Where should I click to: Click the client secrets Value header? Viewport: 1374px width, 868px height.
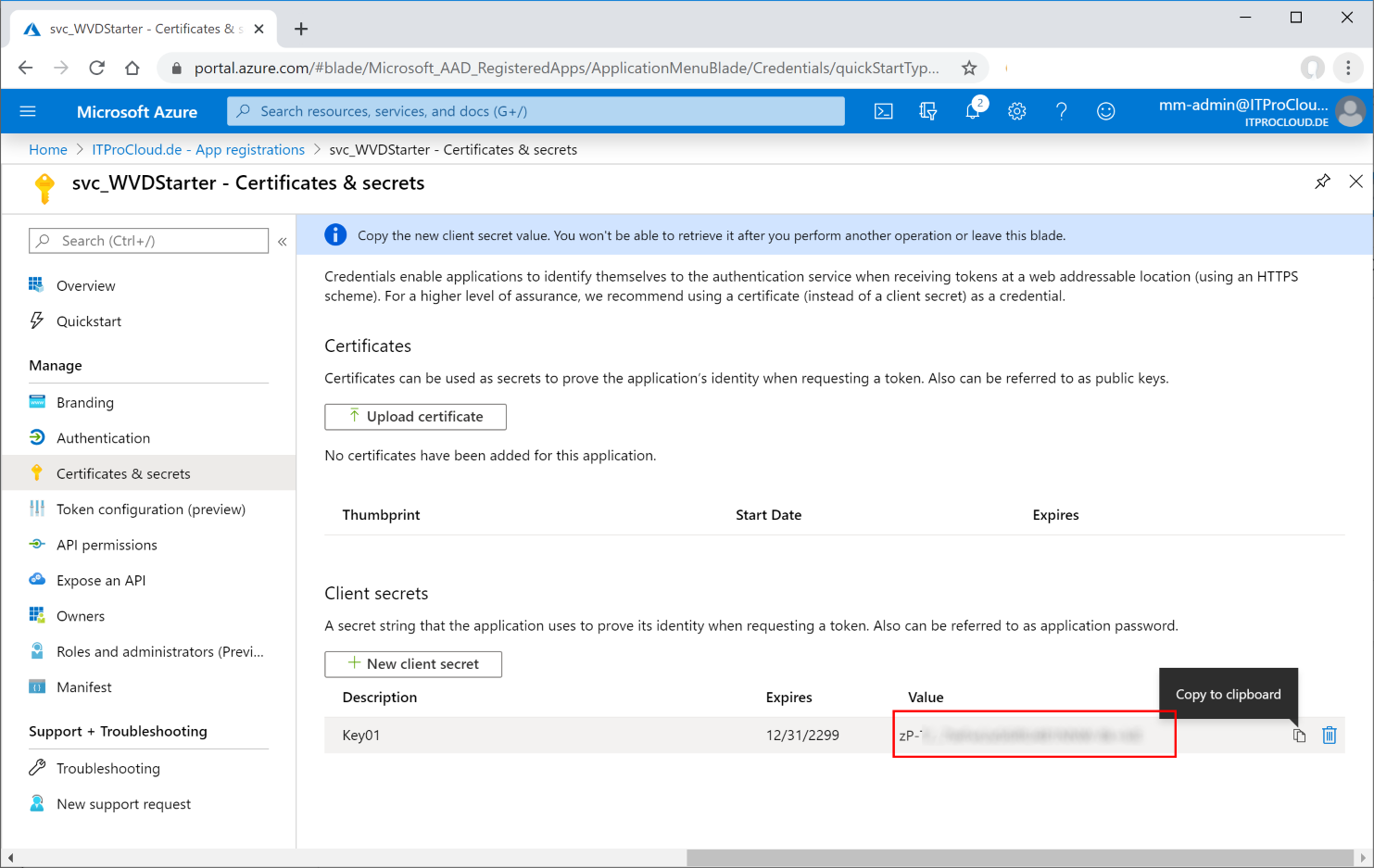[926, 698]
